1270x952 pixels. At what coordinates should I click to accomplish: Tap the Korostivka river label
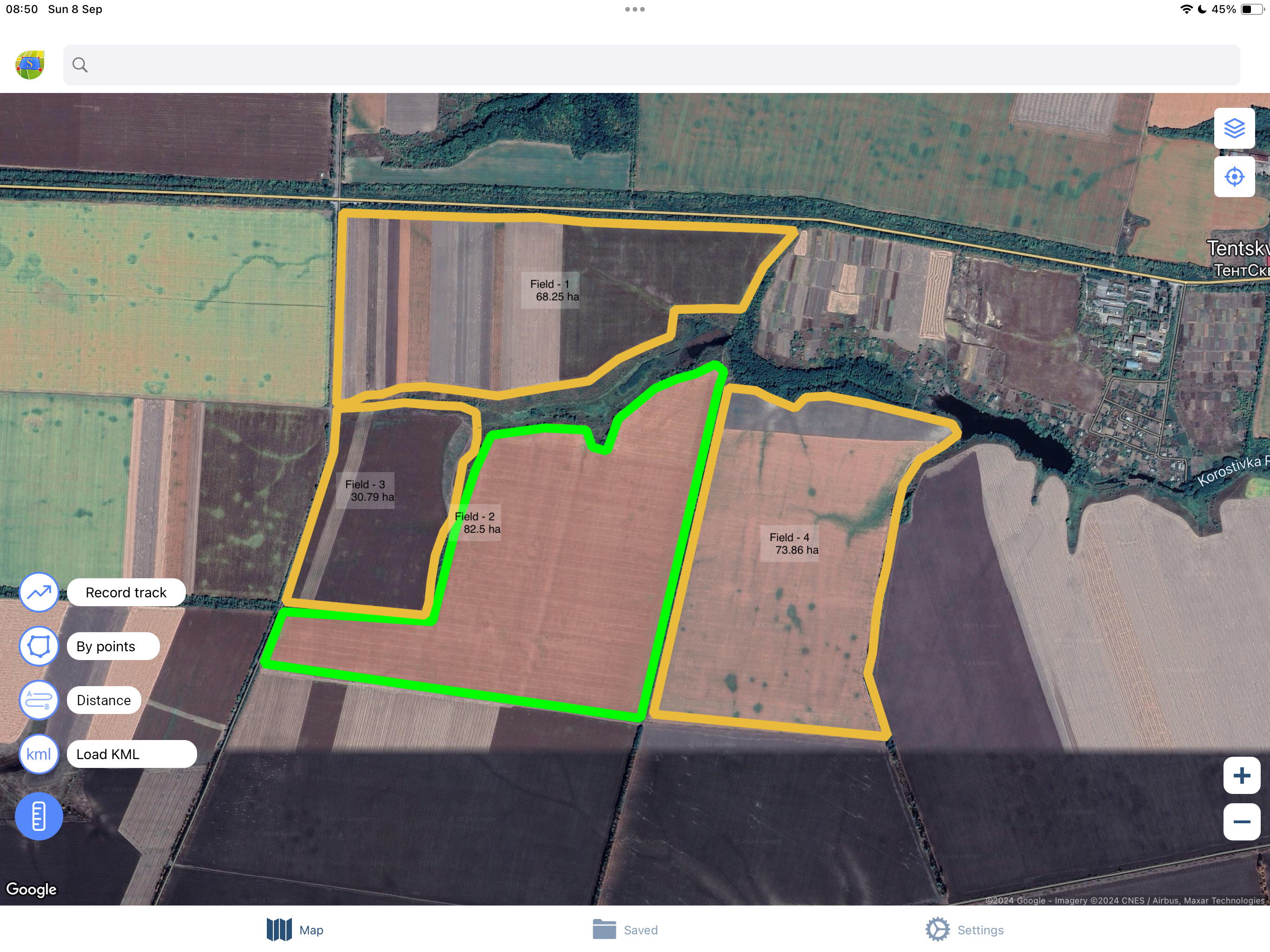(1233, 470)
